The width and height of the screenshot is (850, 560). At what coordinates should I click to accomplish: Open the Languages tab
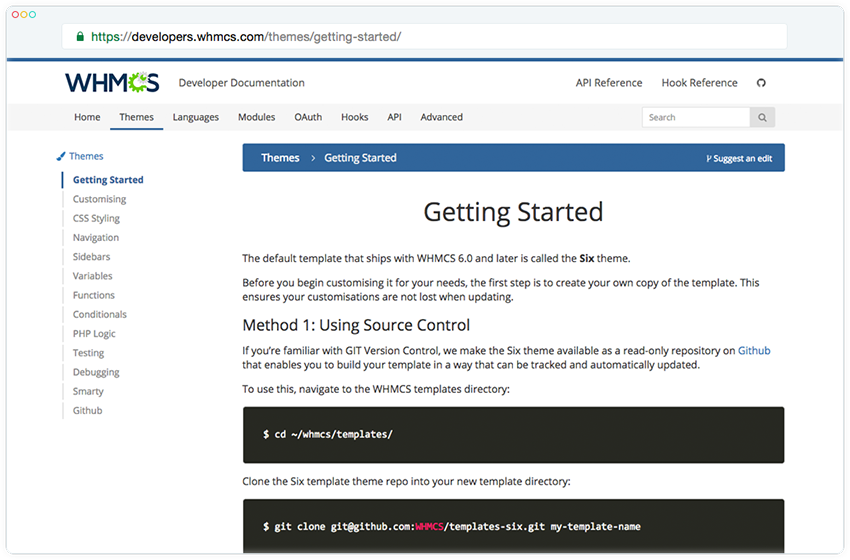click(x=196, y=117)
